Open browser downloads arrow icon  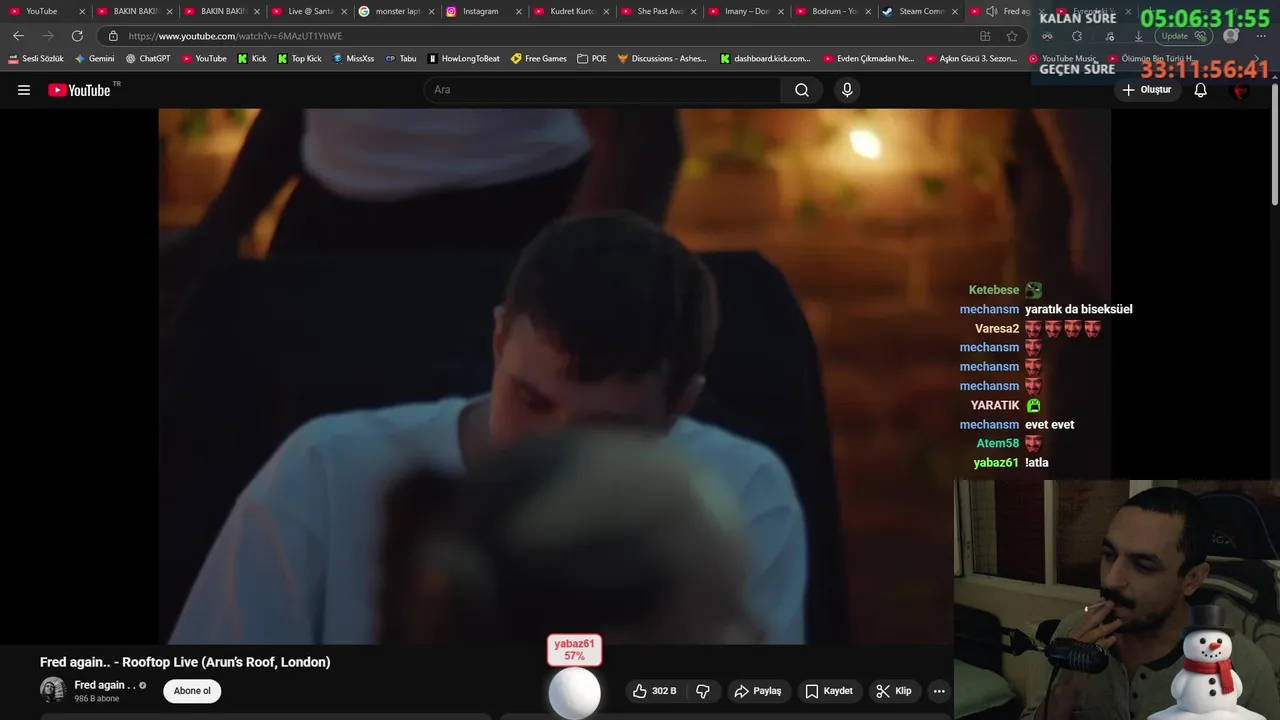click(1138, 36)
